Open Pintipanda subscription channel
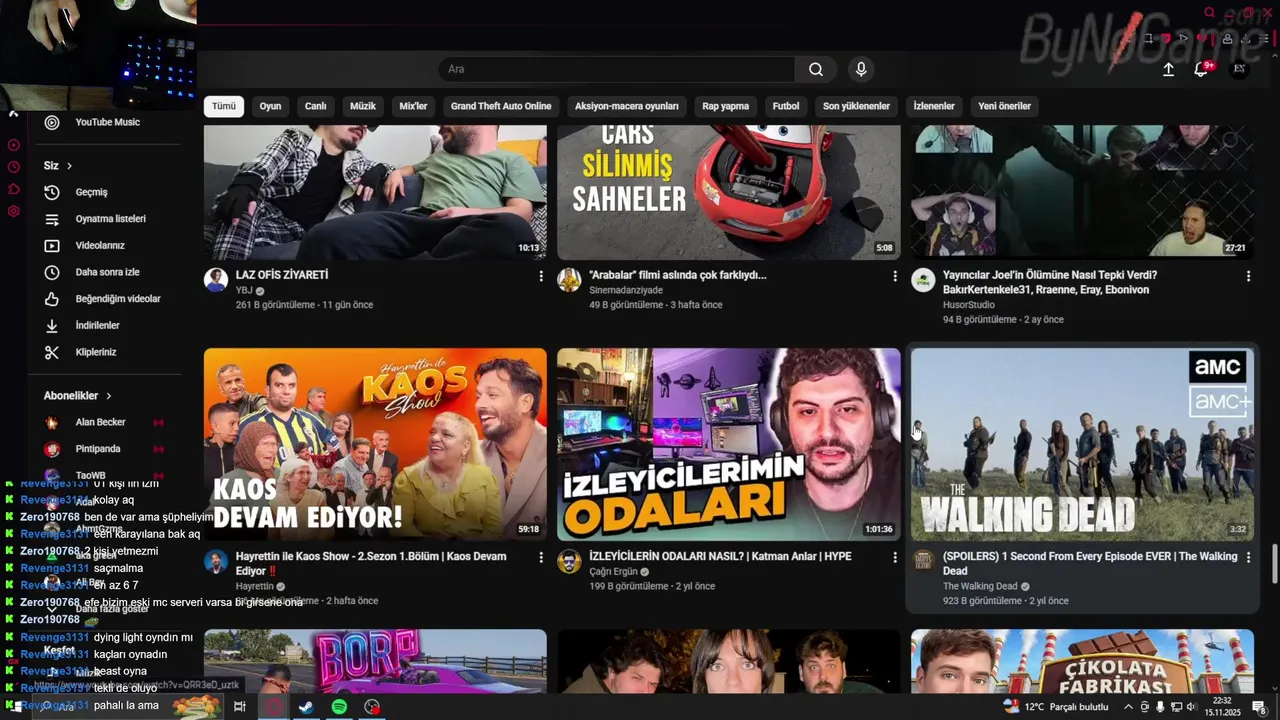 (x=98, y=449)
